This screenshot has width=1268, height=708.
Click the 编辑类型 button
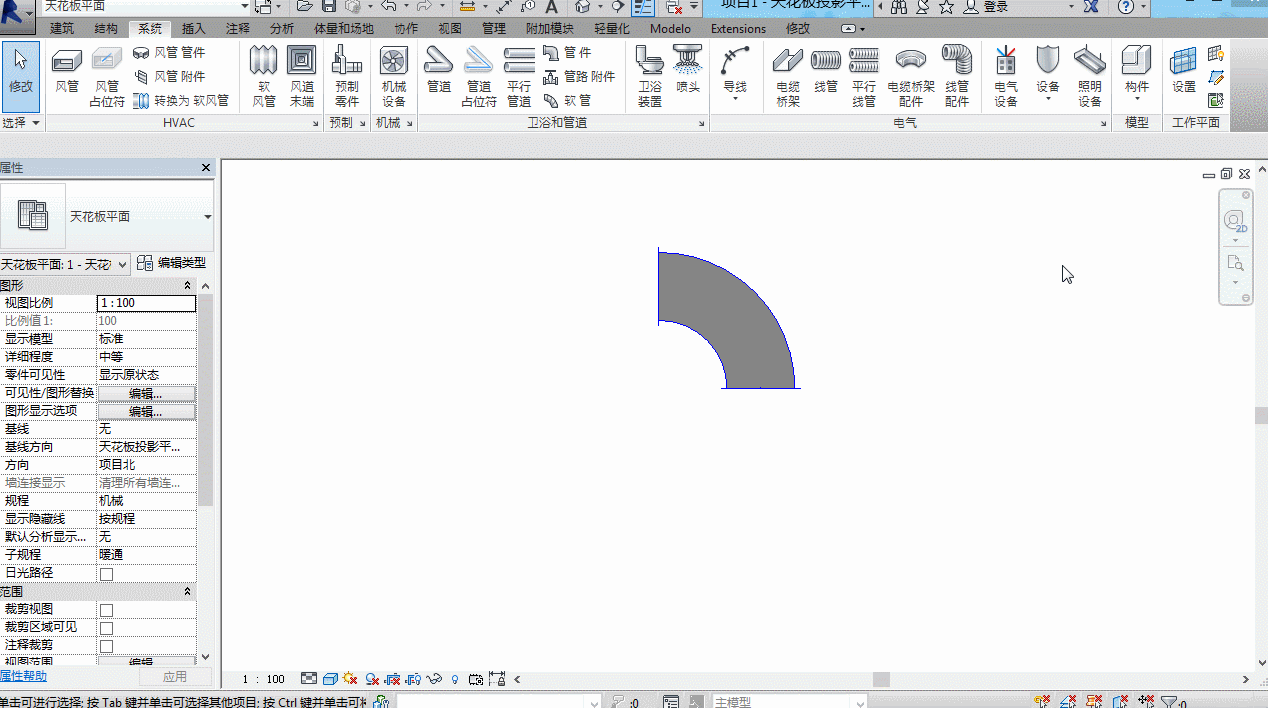pyautogui.click(x=172, y=263)
